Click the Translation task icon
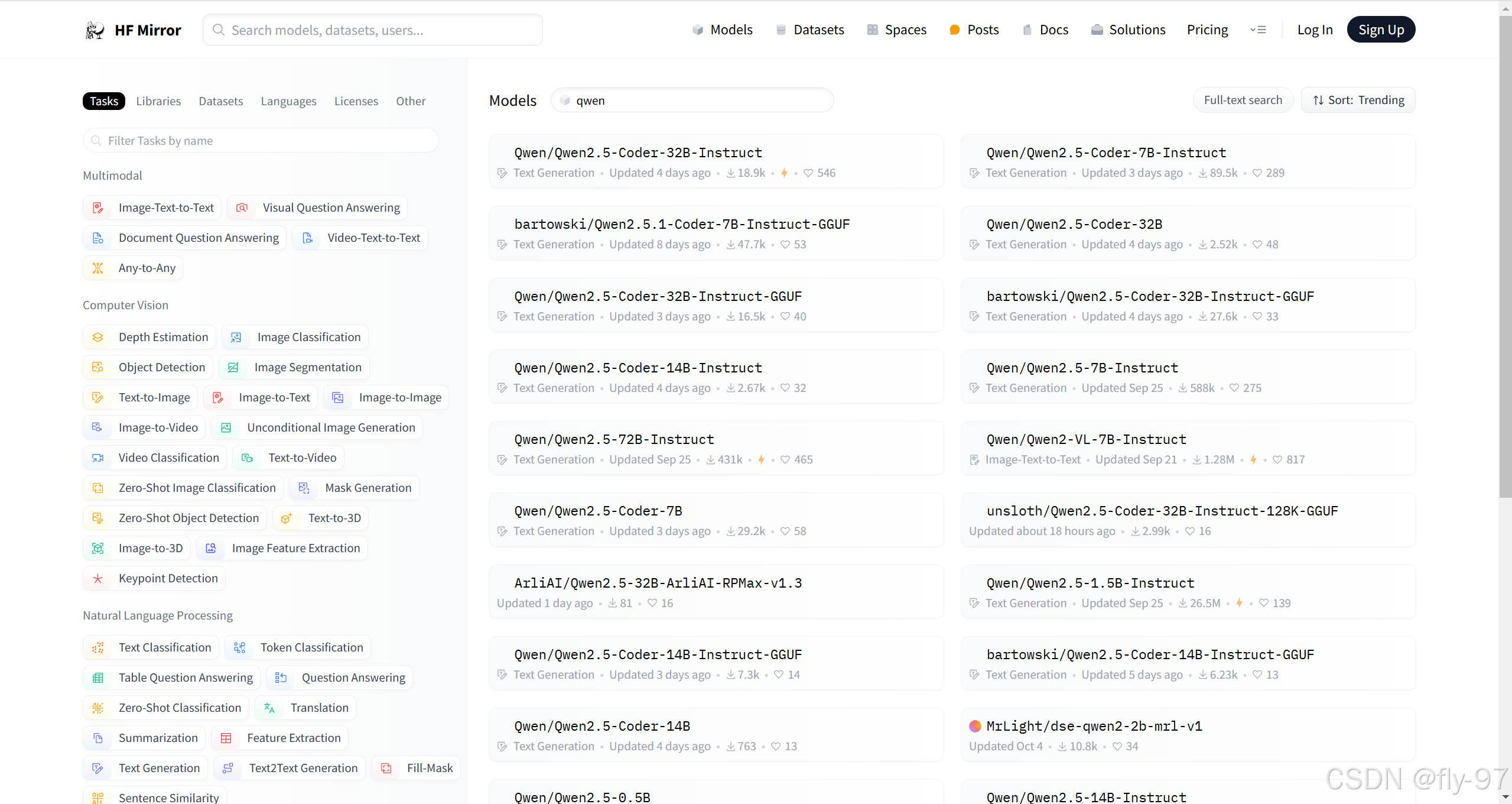The image size is (1512, 804). point(269,708)
